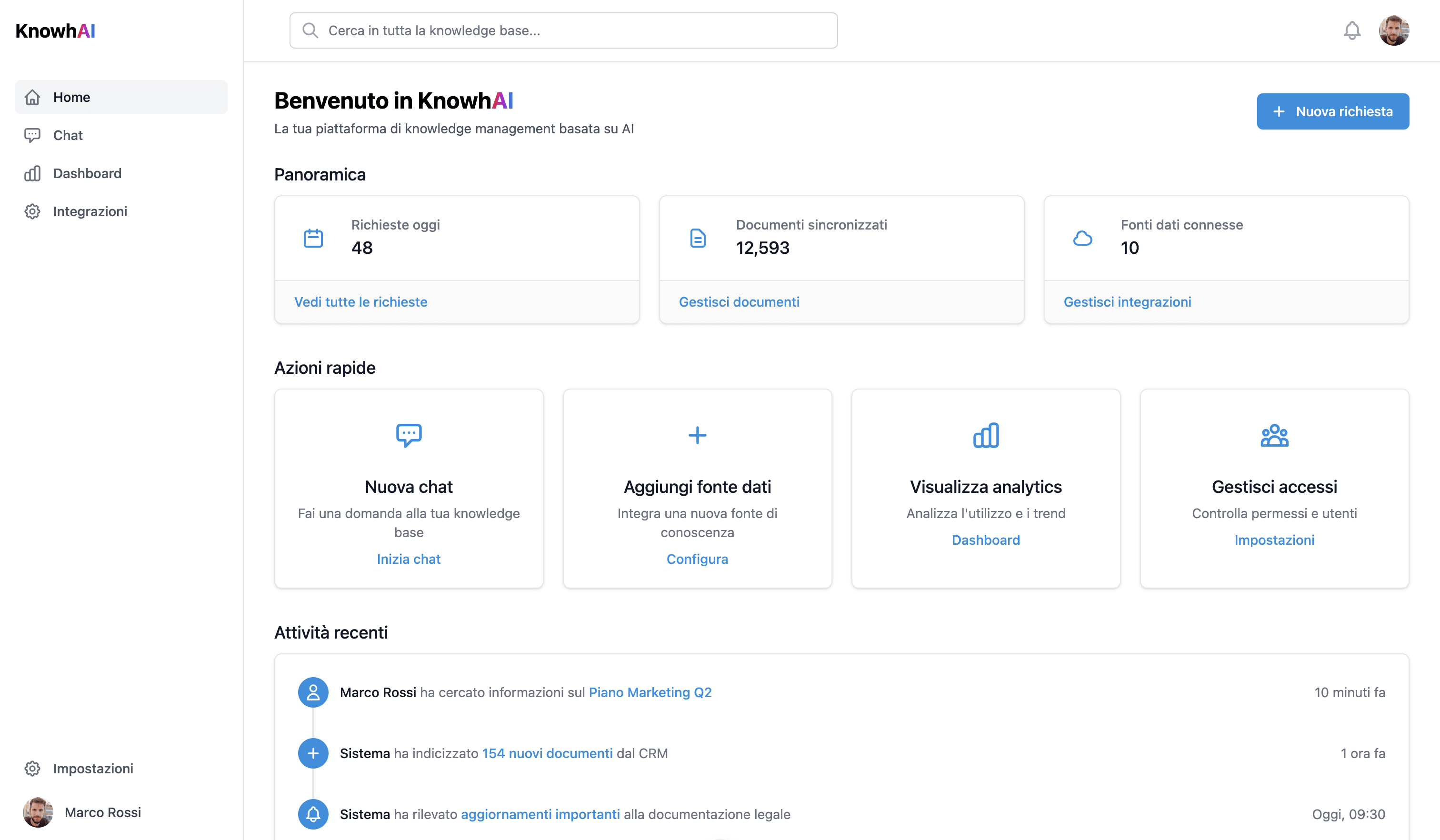Go to Home in sidebar

click(x=121, y=97)
